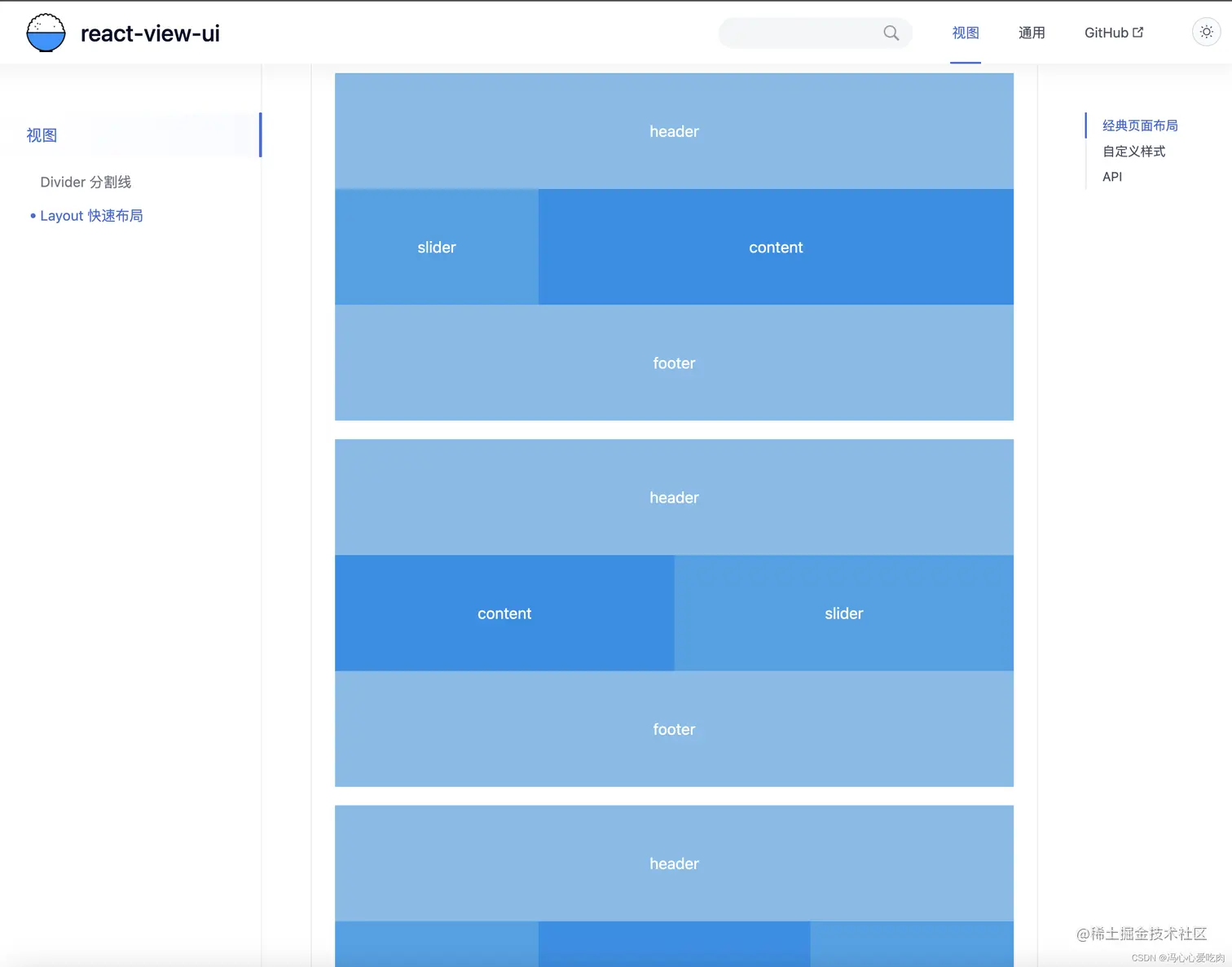Click the search magnifier icon

pos(891,33)
